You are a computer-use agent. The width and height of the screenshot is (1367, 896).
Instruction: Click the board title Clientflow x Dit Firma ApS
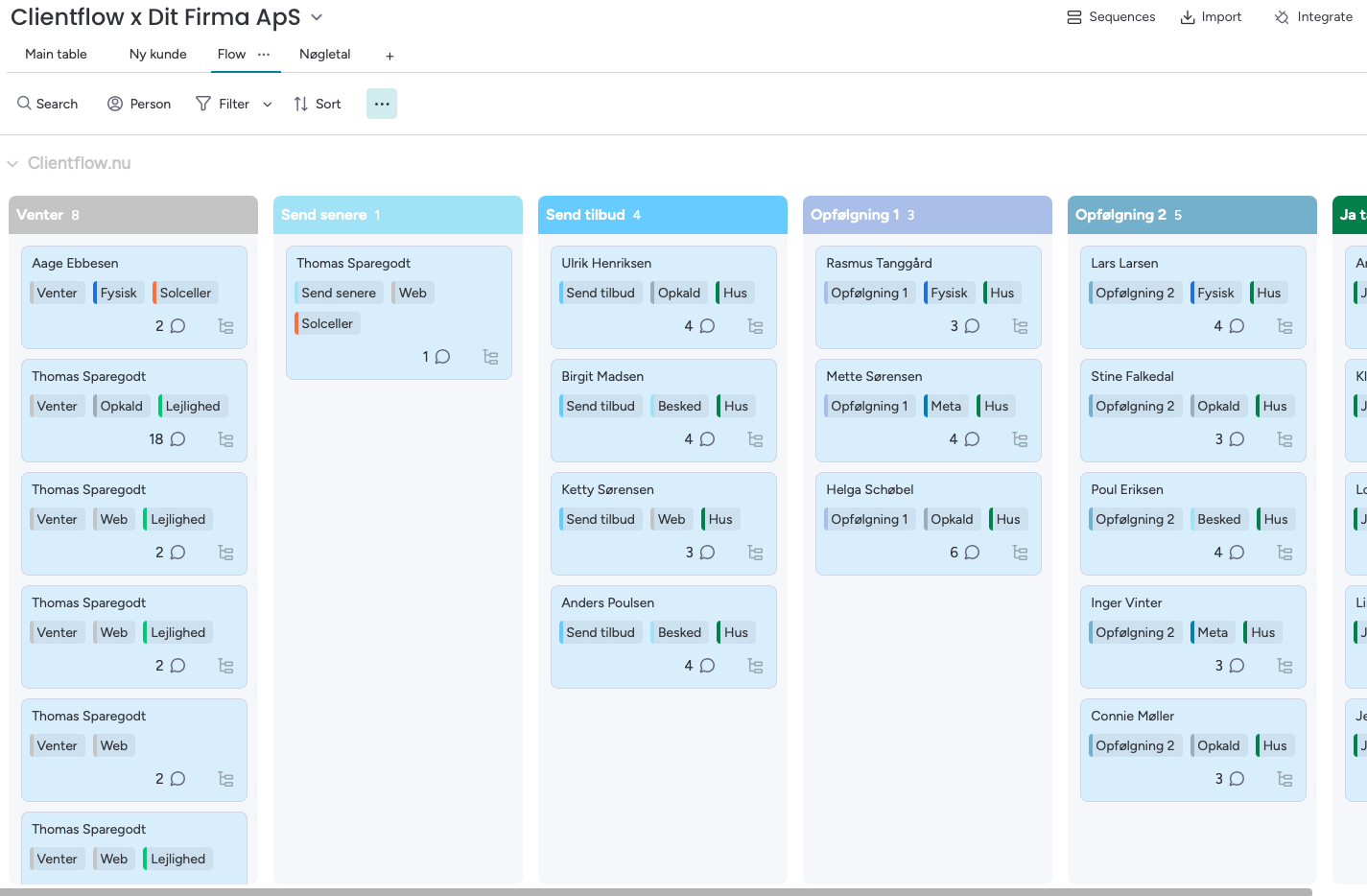pos(155,17)
